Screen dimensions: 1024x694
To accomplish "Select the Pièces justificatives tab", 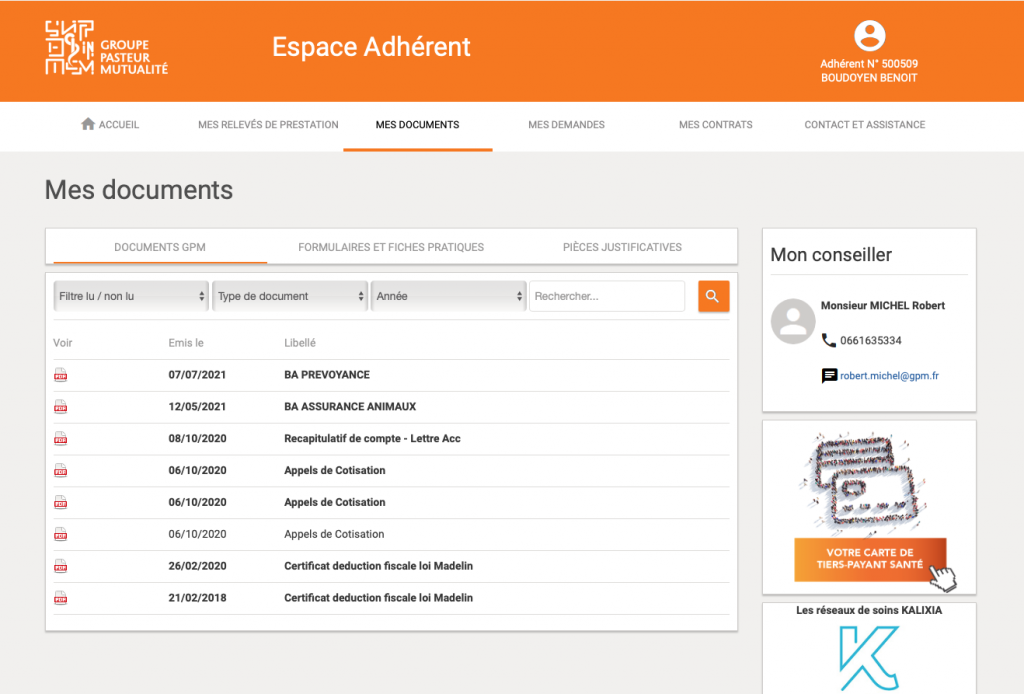I will [622, 247].
